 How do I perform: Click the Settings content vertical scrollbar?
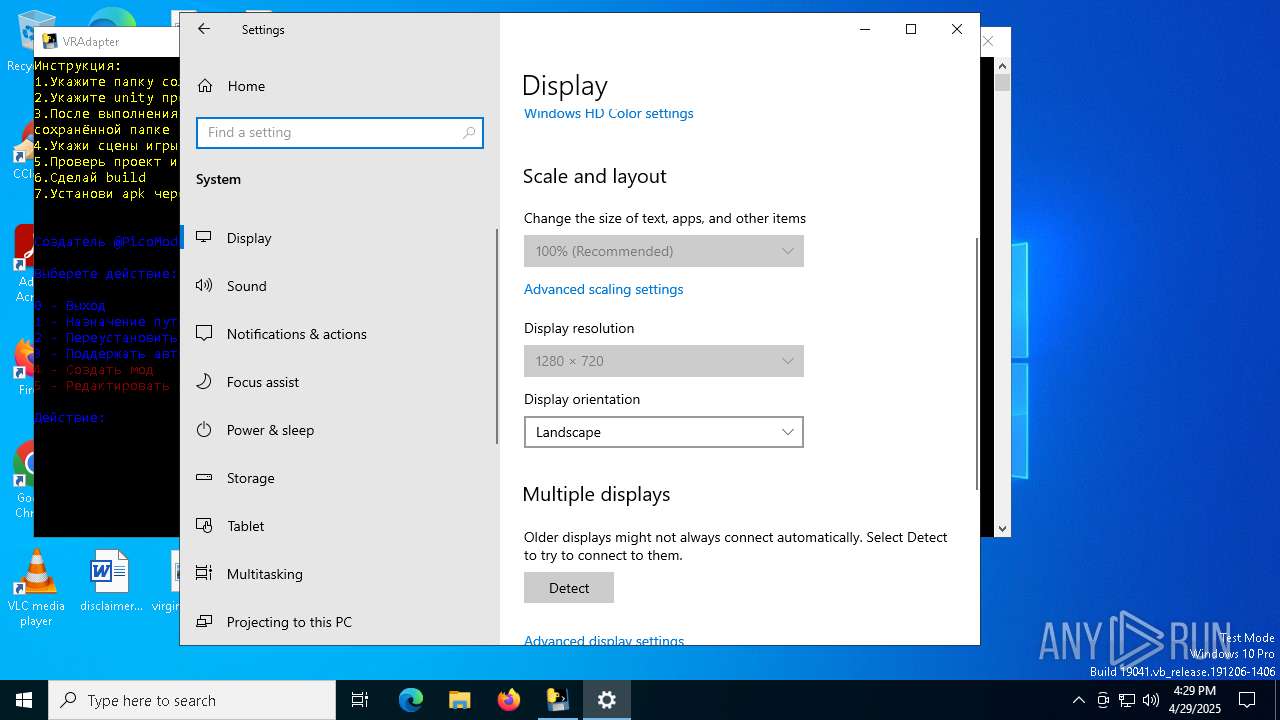click(977, 364)
